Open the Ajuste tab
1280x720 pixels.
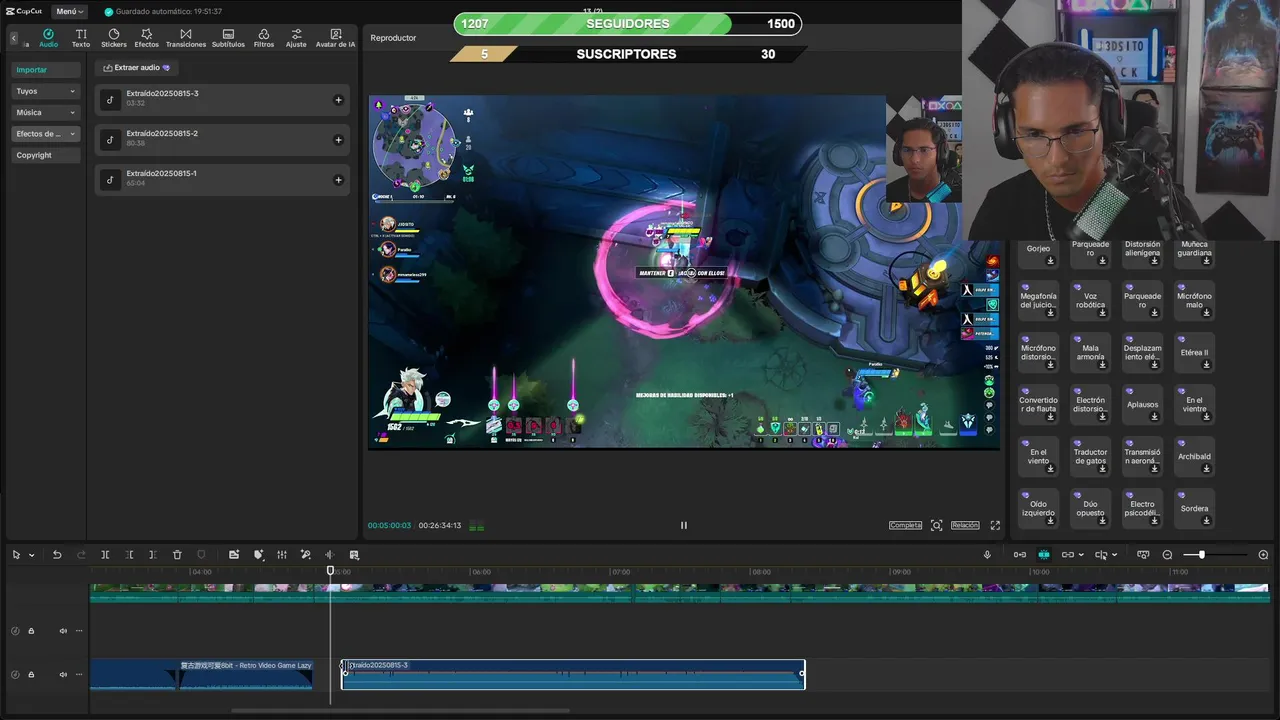296,38
